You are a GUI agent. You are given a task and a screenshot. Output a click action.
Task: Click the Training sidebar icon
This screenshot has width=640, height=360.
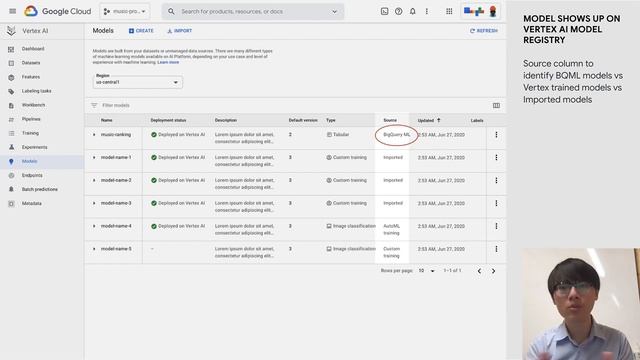[x=11, y=133]
